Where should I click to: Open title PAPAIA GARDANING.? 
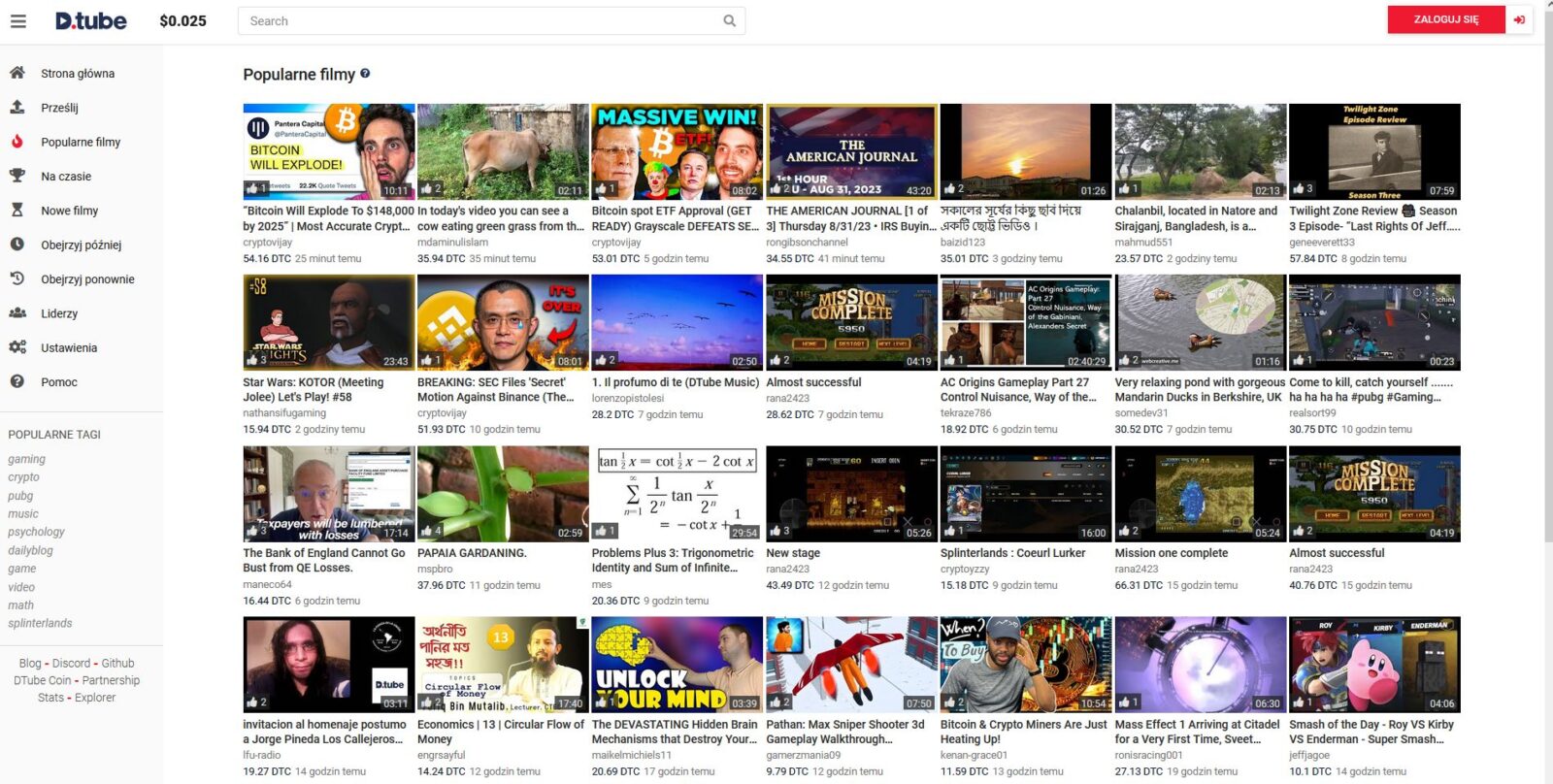point(472,553)
